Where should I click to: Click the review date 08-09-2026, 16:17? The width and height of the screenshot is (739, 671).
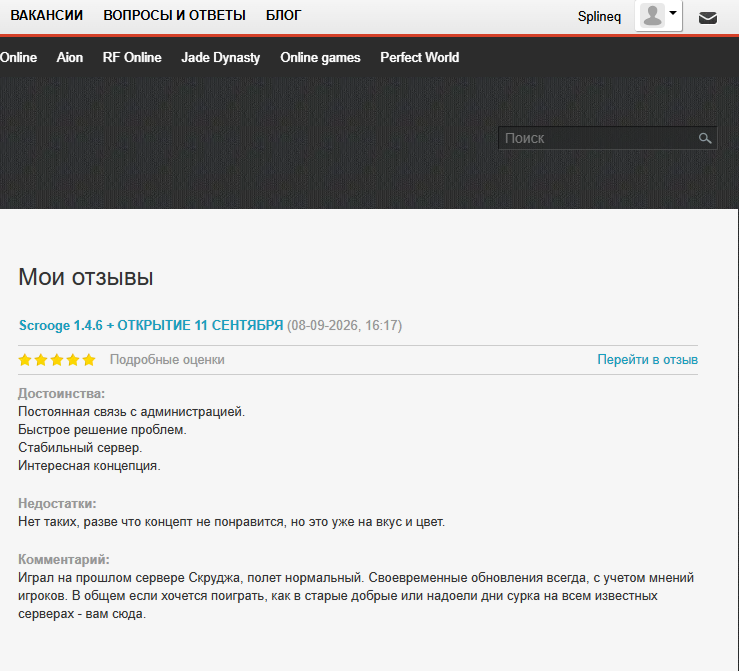pos(345,326)
